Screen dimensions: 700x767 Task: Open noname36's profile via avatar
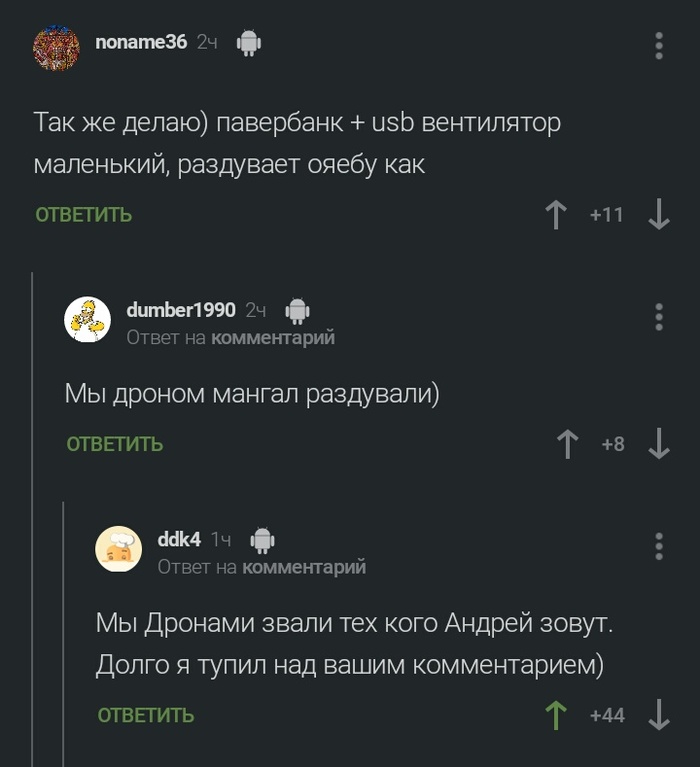[57, 47]
